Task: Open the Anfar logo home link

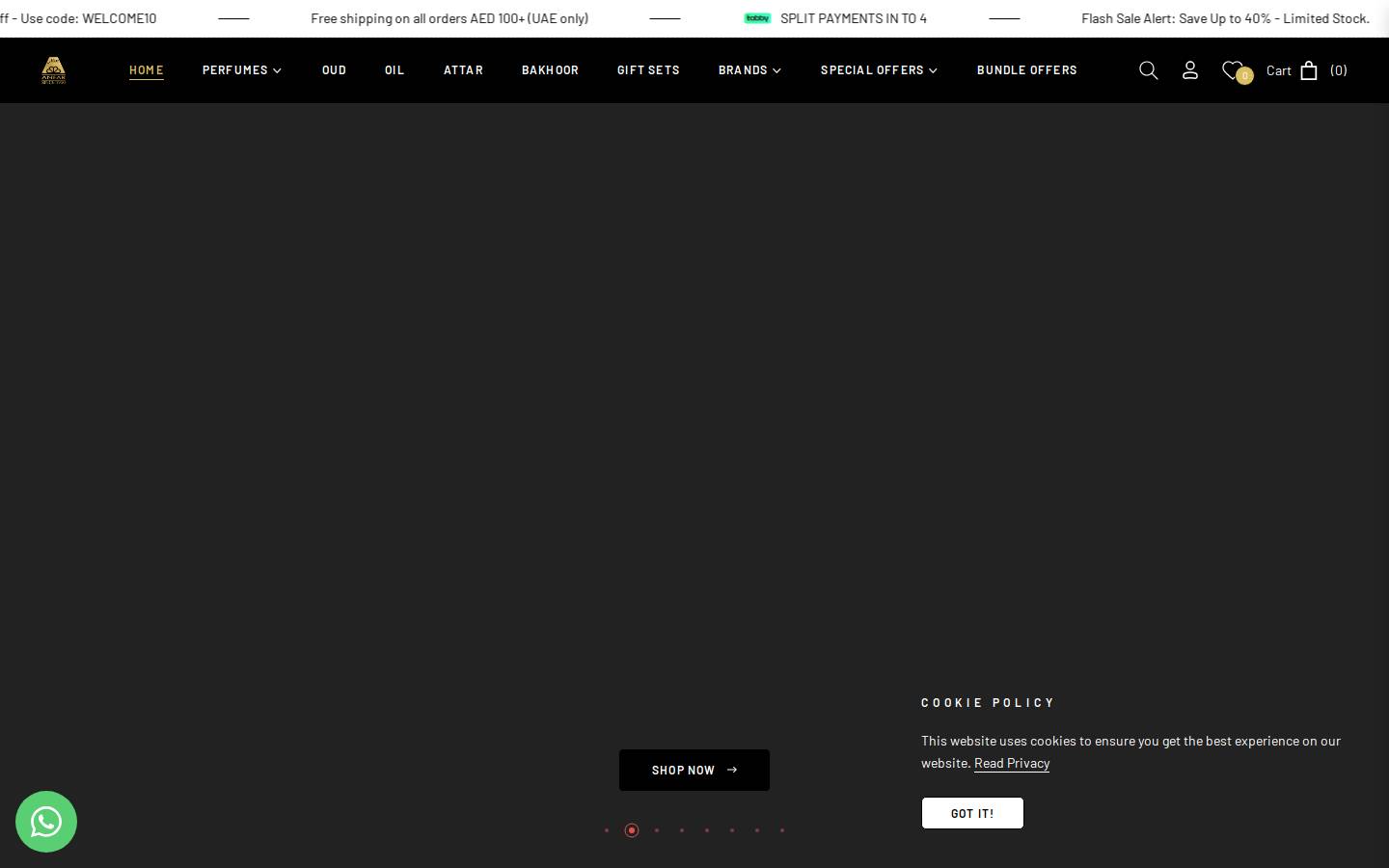Action: click(54, 70)
